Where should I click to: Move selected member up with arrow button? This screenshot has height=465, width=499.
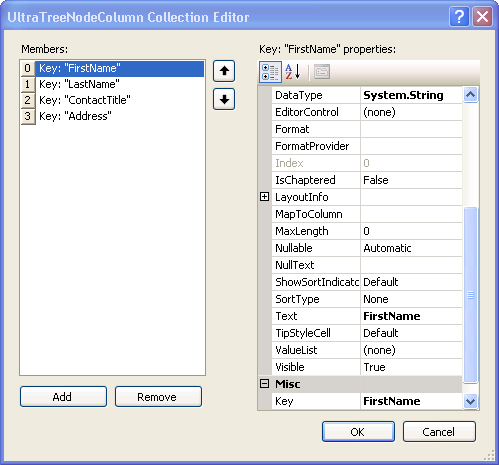tap(224, 71)
